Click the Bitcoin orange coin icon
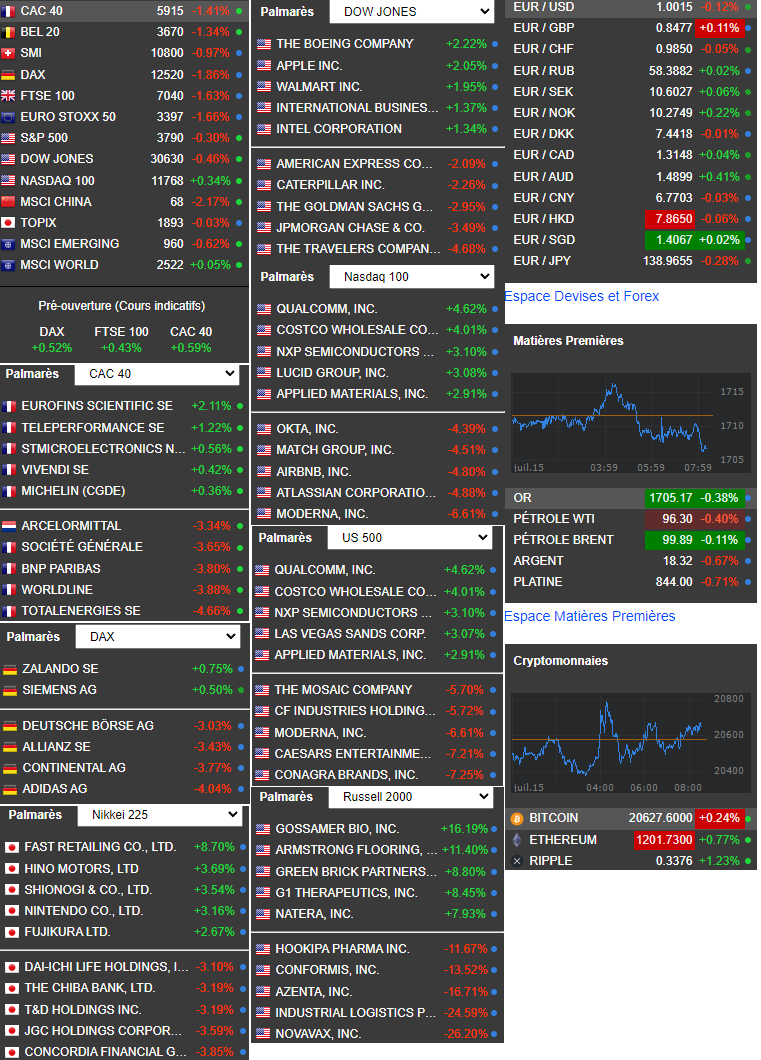This screenshot has height=1060, width=761. click(x=517, y=819)
